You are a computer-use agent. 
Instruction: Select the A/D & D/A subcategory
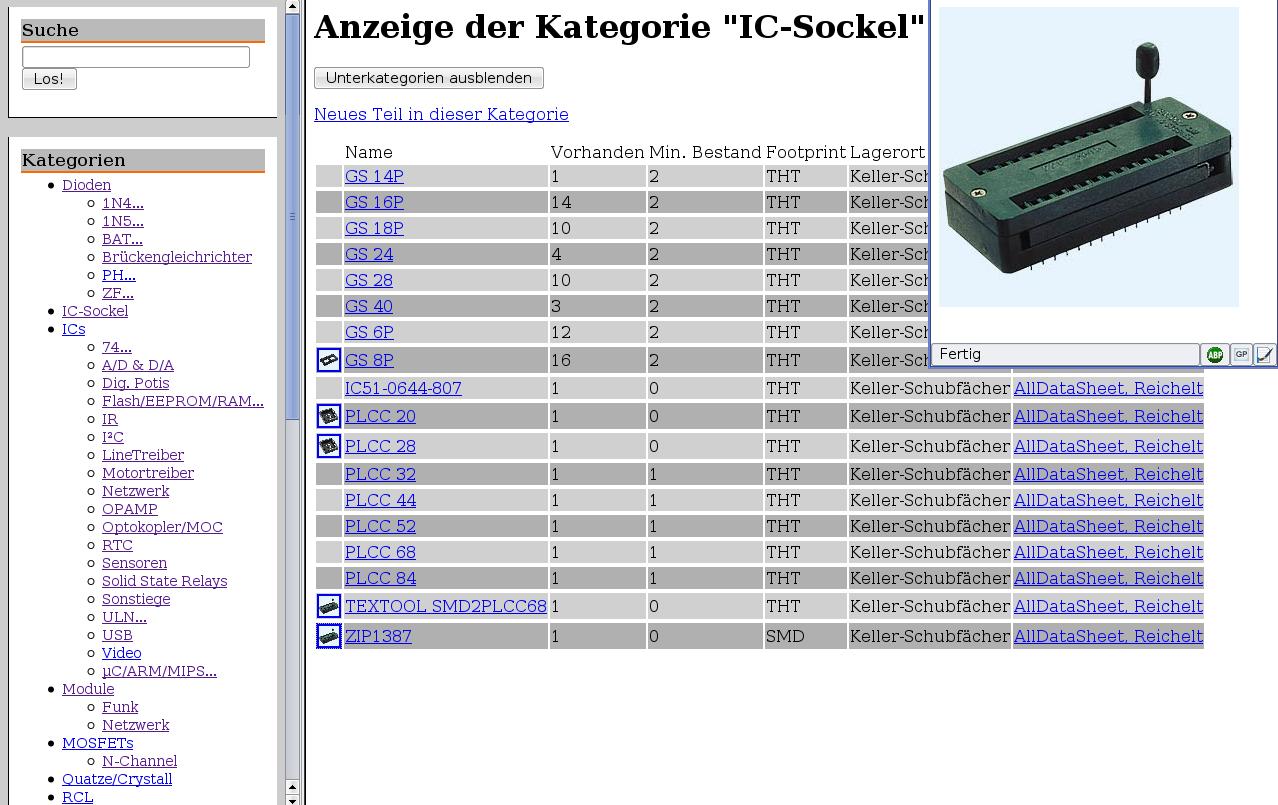tap(138, 365)
